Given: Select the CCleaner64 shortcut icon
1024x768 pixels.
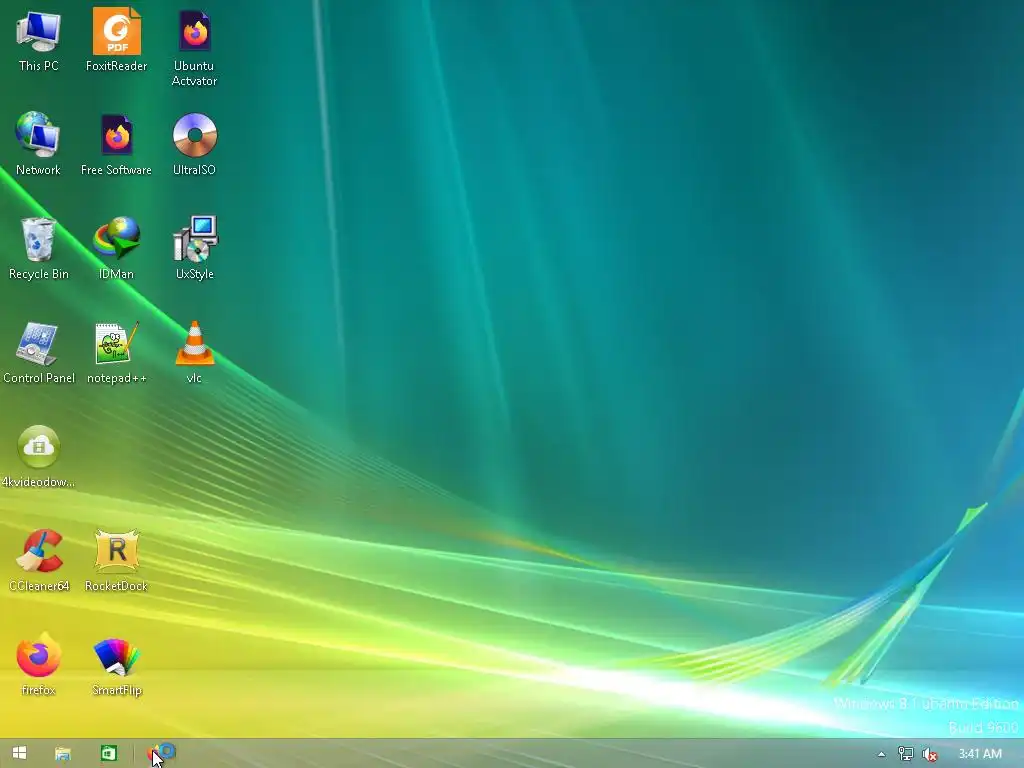Looking at the screenshot, I should (x=39, y=551).
